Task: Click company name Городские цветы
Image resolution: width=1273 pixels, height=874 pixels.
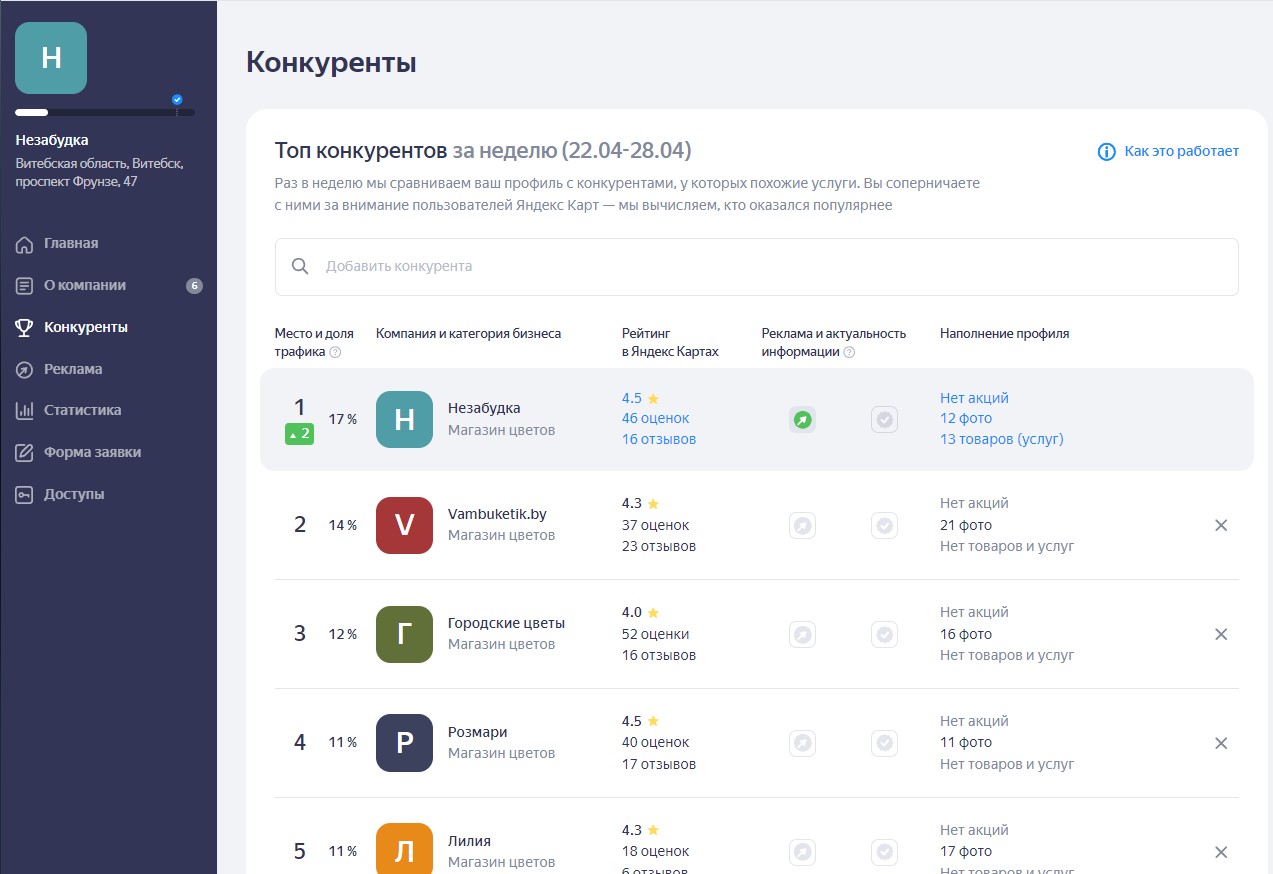Action: pyautogui.click(x=506, y=623)
